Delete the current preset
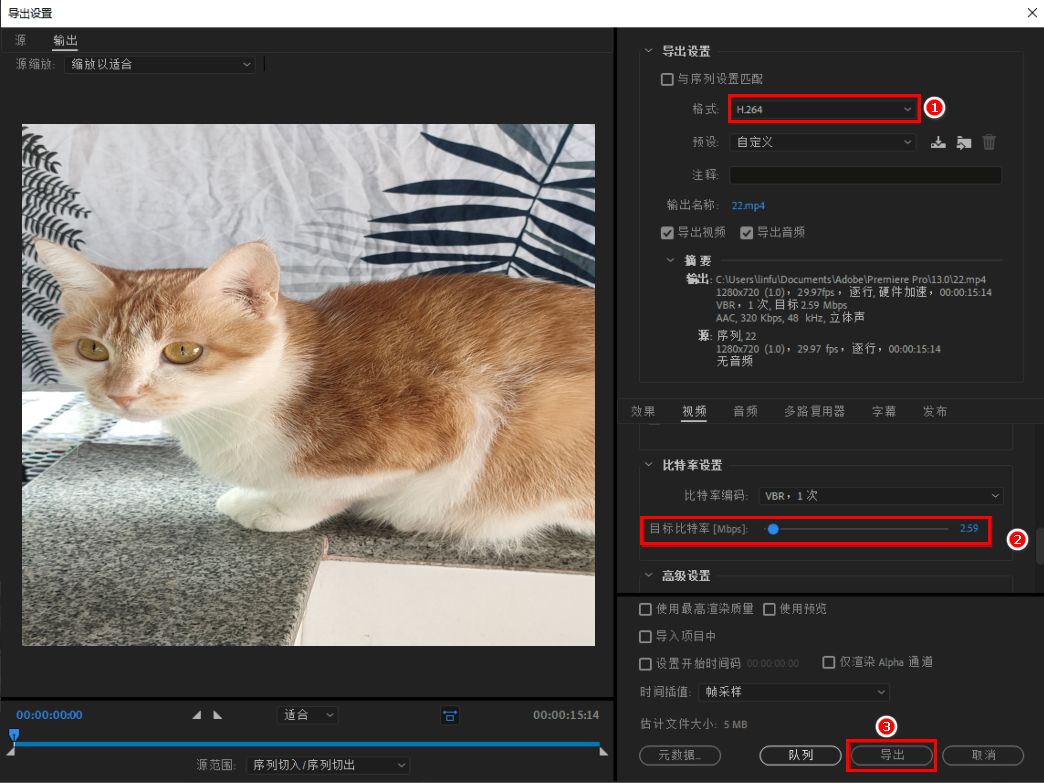The image size is (1044, 783). [988, 142]
